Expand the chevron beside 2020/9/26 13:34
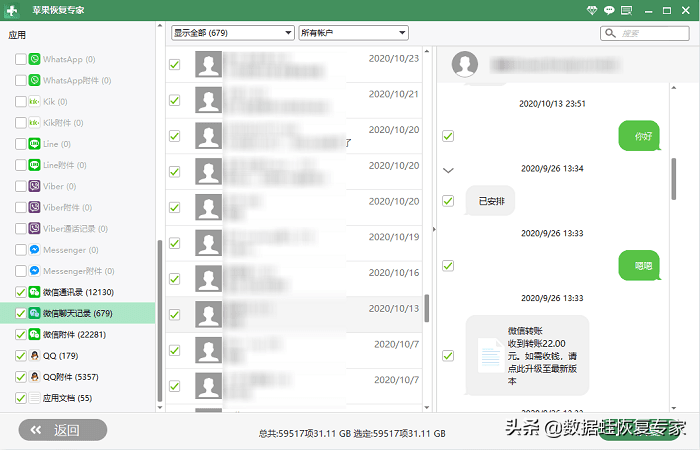 448,170
